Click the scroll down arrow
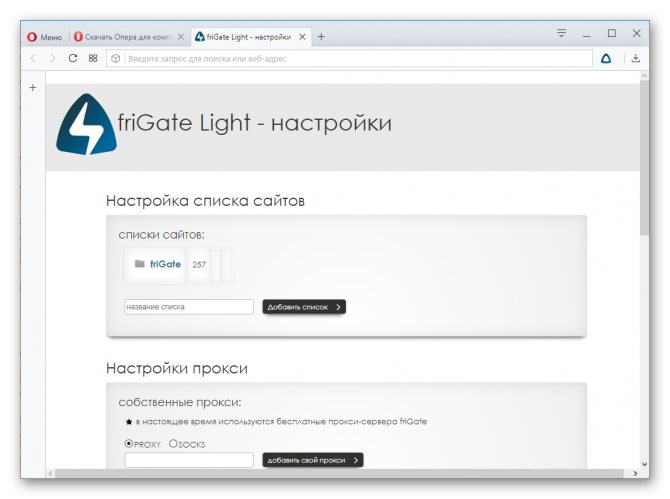This screenshot has height=499, width=670. coord(644,464)
